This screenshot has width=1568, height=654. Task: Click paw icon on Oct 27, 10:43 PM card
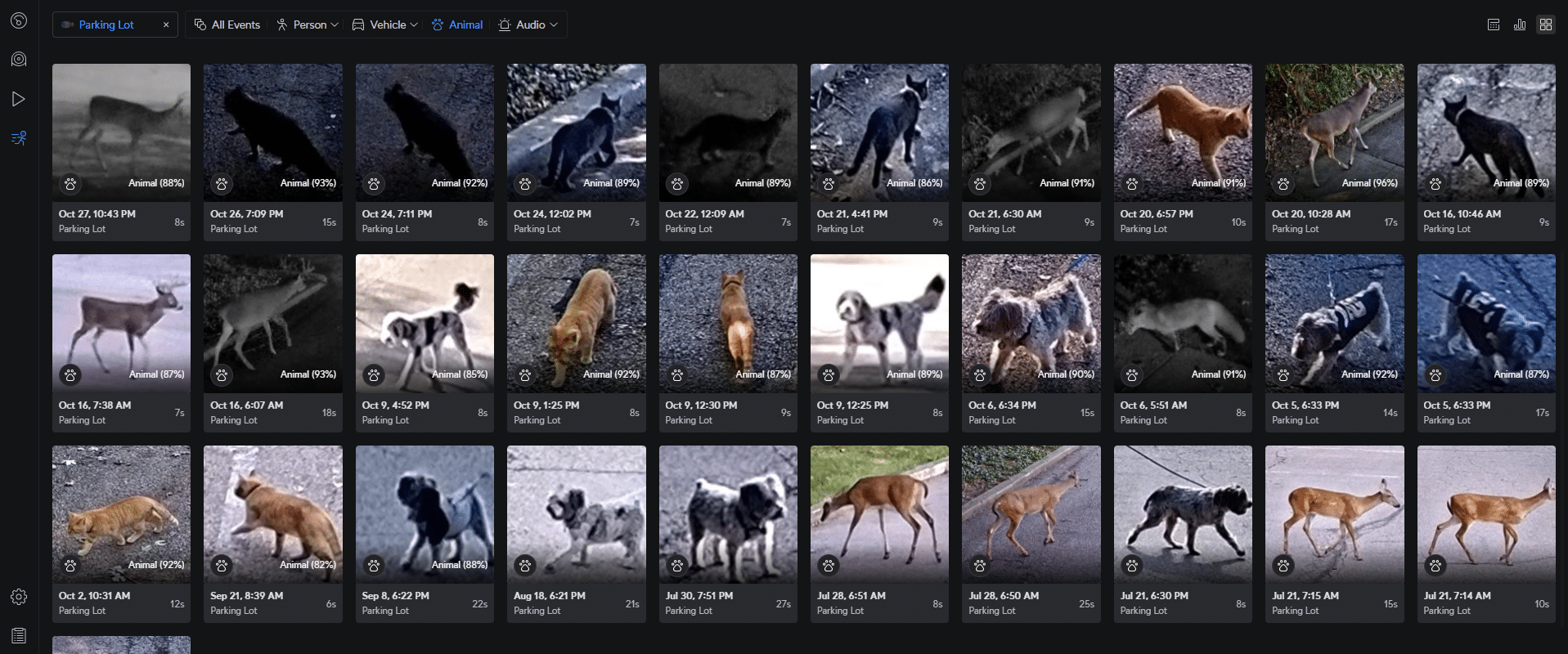[x=70, y=184]
